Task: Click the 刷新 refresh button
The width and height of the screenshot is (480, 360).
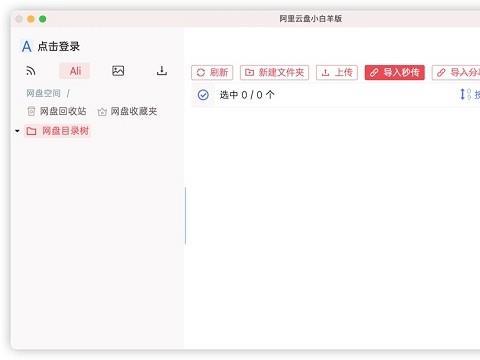Action: tap(212, 72)
